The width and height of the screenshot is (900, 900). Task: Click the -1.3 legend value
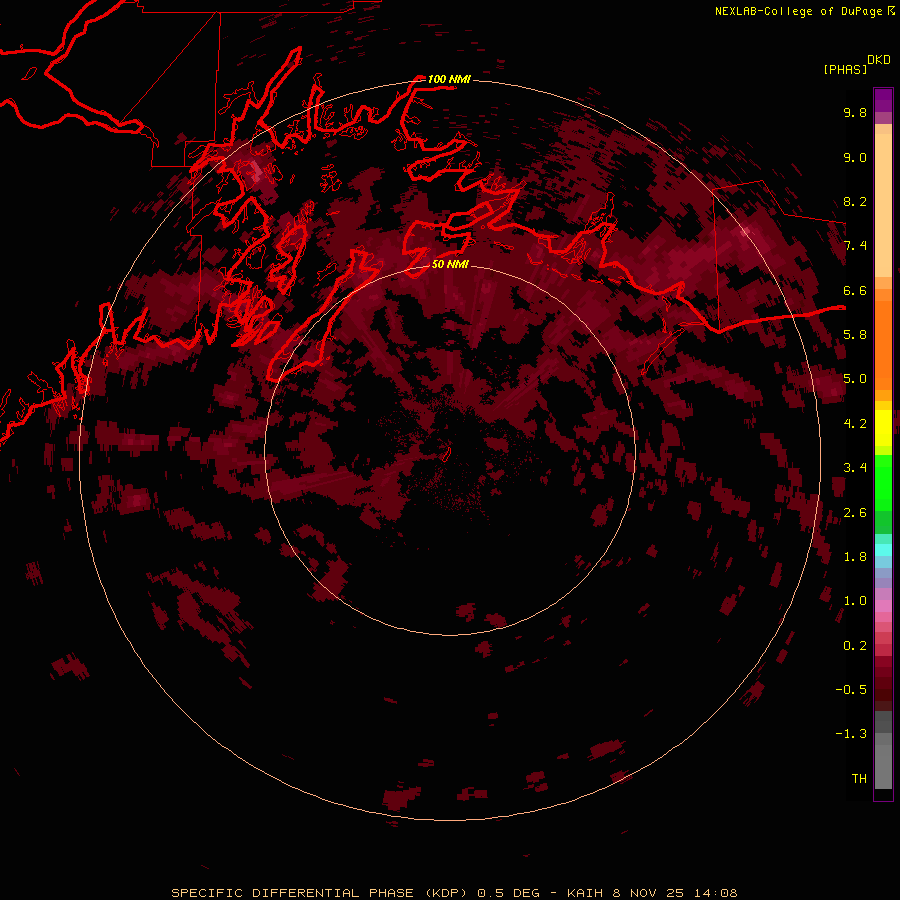point(851,734)
